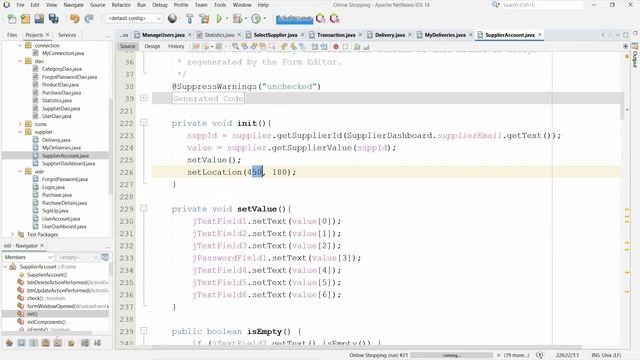Expand the icons package folder
Image resolution: width=640 pixels, height=360 pixels.
[20, 124]
